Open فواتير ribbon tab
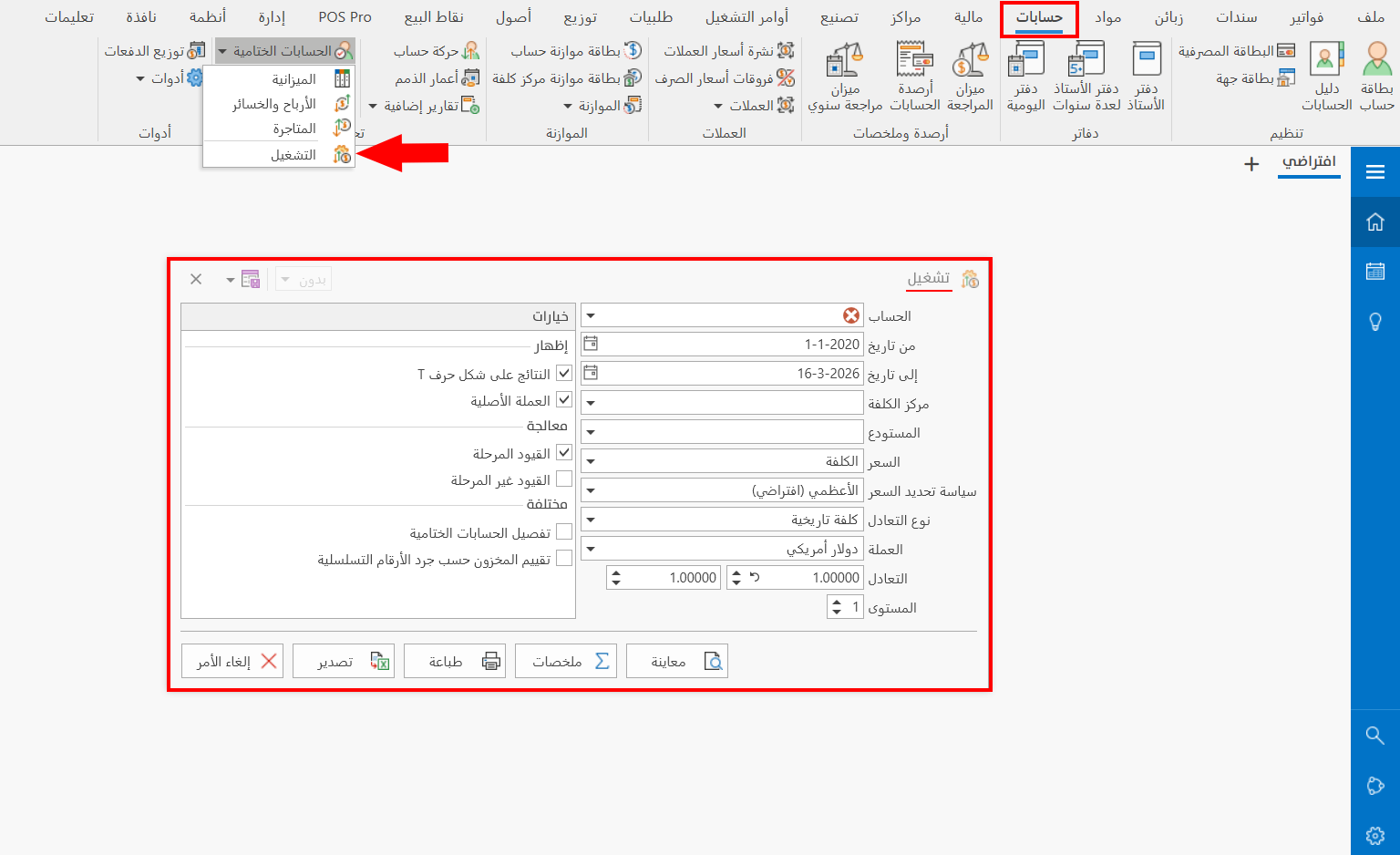Viewport: 1400px width, 855px height. point(1306,17)
